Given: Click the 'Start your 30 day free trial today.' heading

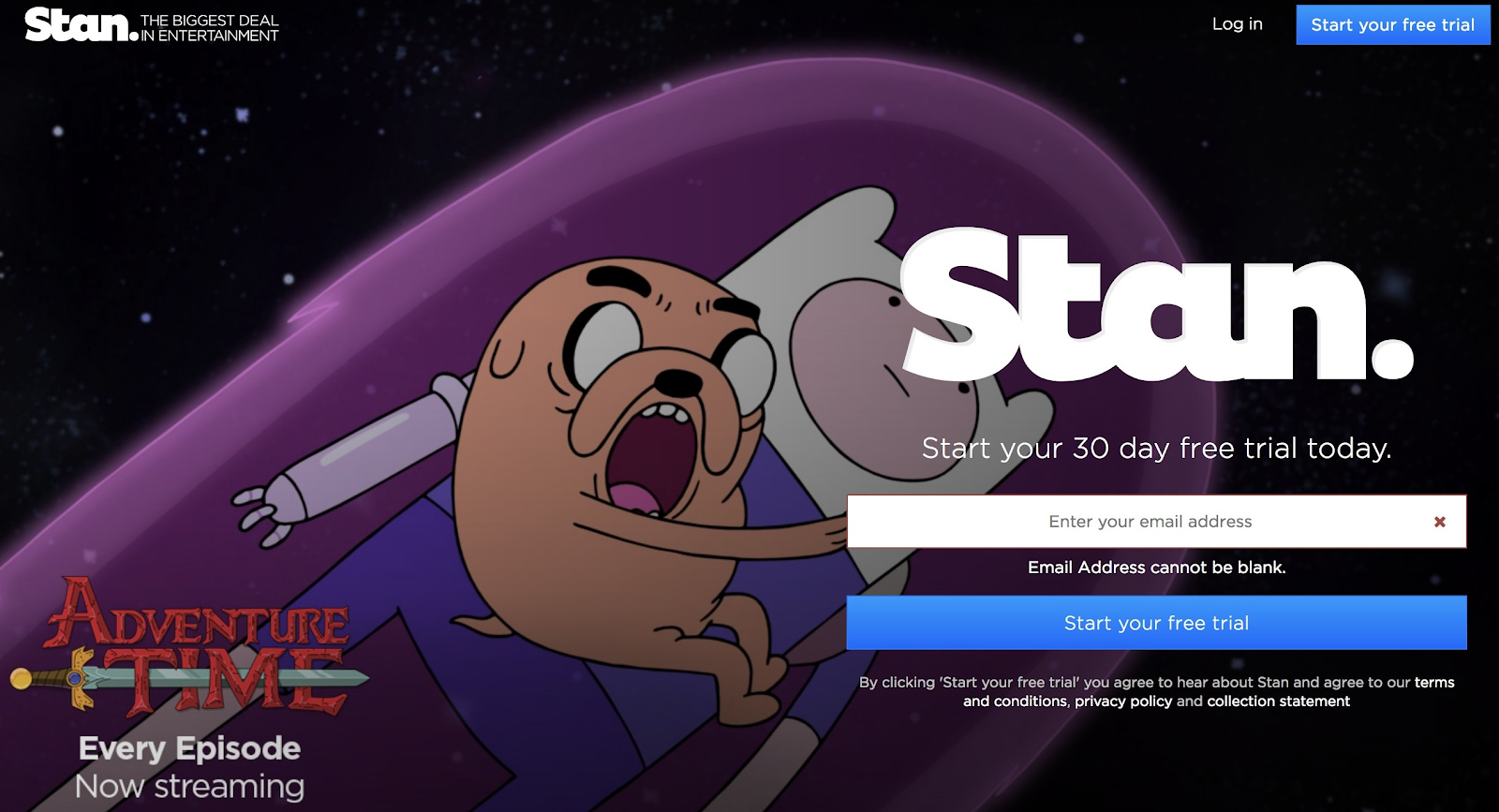Looking at the screenshot, I should point(1157,449).
